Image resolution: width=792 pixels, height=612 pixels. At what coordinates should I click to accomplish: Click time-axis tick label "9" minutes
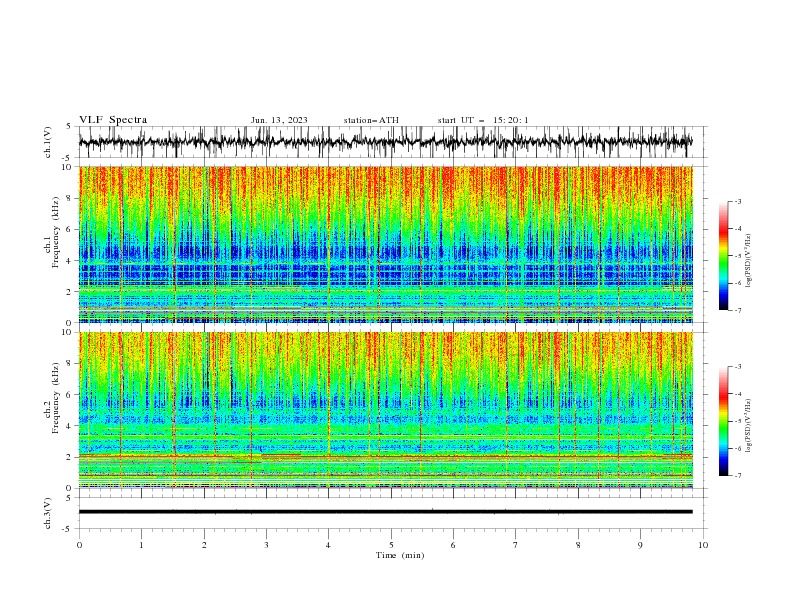640,545
